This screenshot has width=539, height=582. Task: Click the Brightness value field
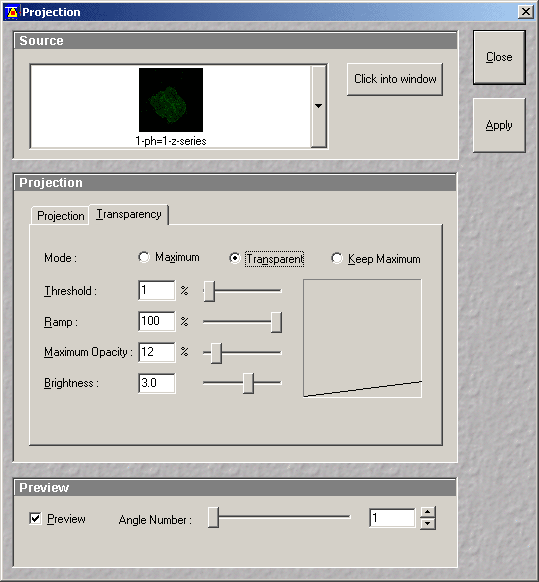pyautogui.click(x=157, y=383)
